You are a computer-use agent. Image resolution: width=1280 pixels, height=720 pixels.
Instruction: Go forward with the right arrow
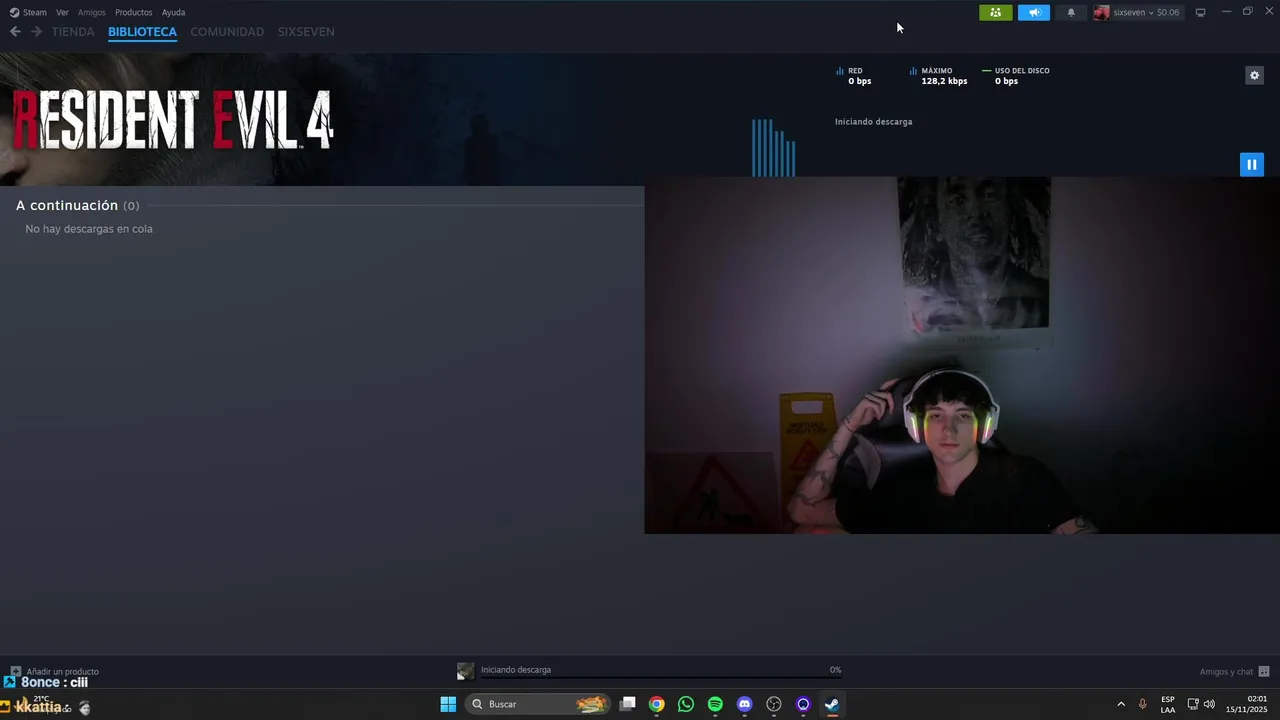(x=37, y=31)
